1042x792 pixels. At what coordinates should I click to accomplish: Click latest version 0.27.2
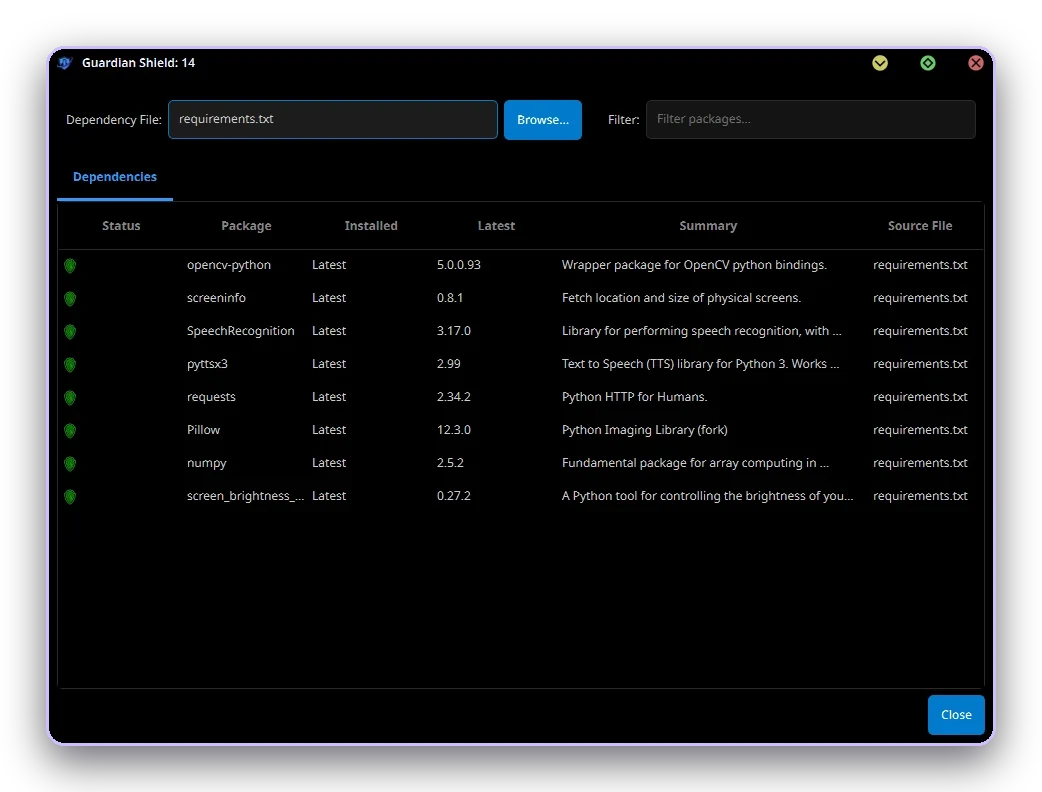tap(454, 496)
